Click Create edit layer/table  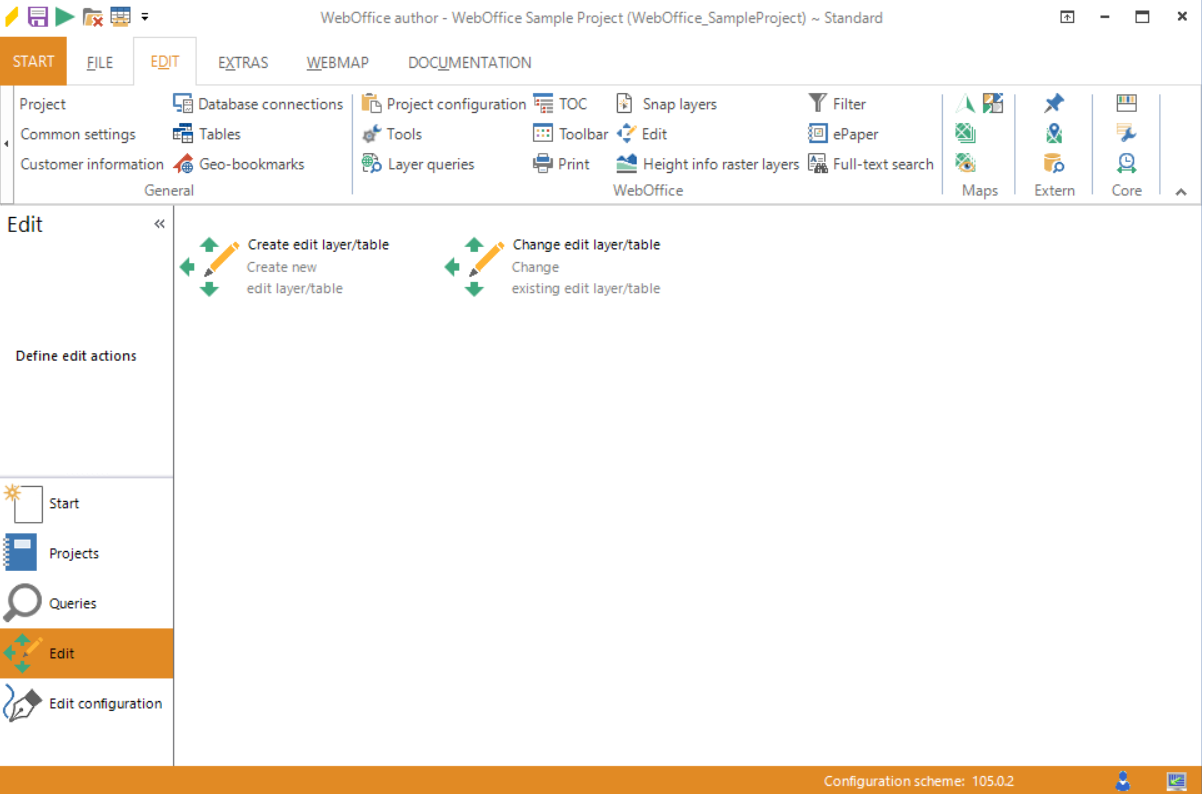[x=318, y=244]
